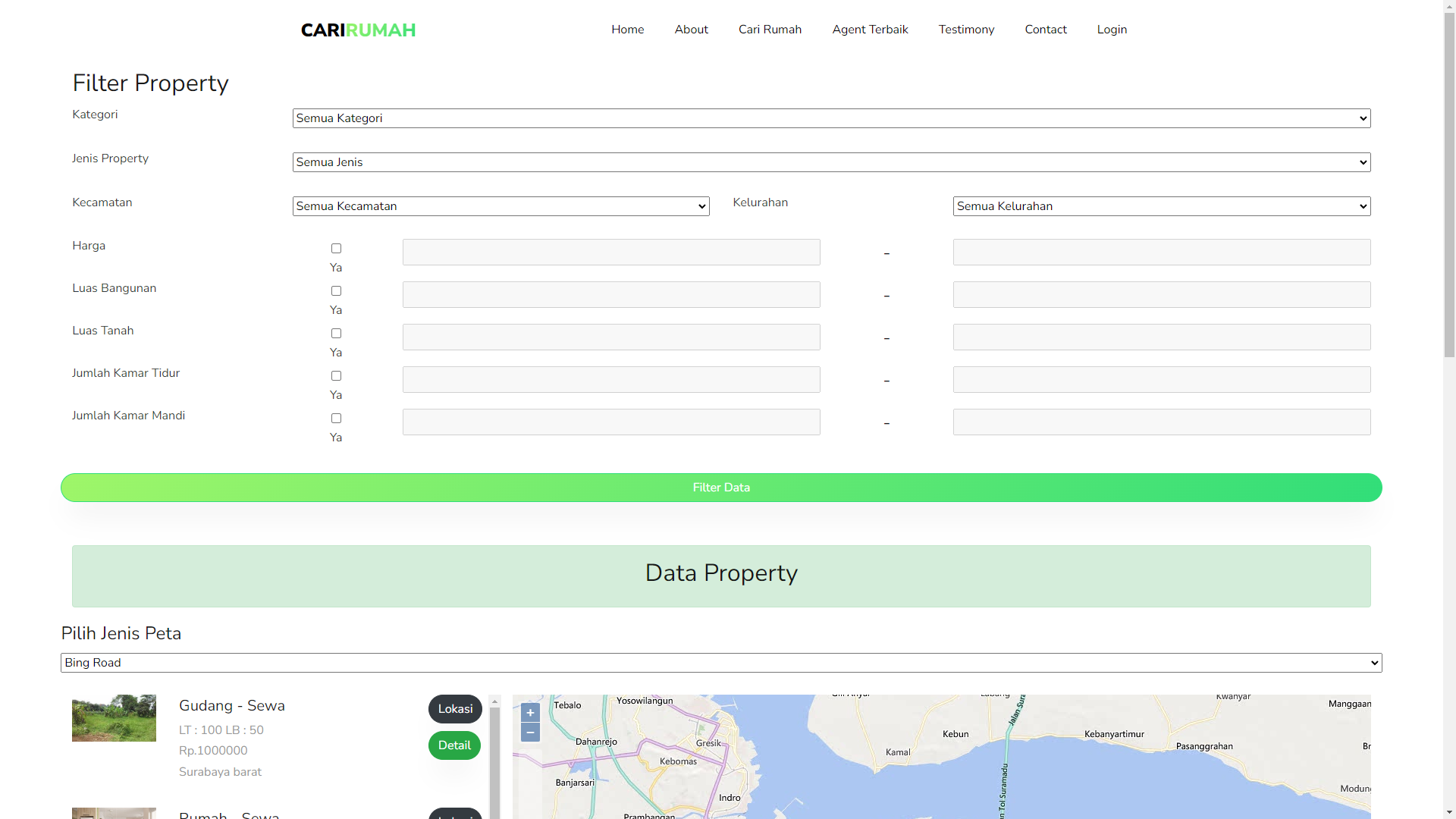1456x819 pixels.
Task: Open the Semua Kecamatan dropdown
Action: click(x=500, y=206)
